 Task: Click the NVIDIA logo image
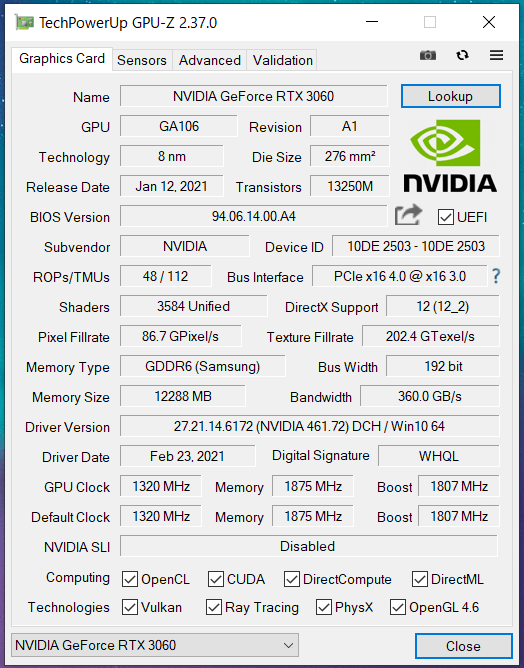450,156
